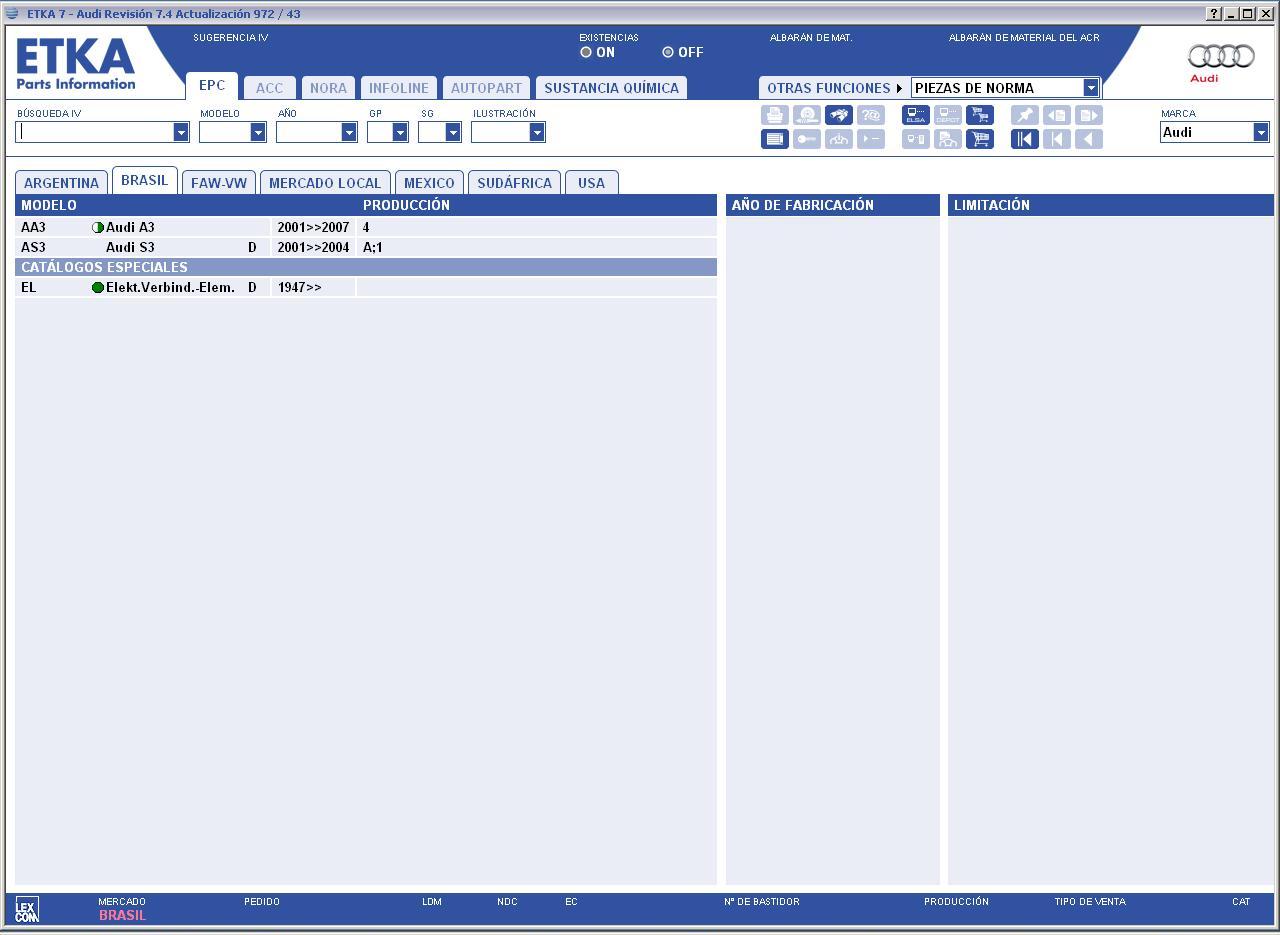Set Existencias to ON
This screenshot has width=1280, height=935.
pyautogui.click(x=586, y=52)
